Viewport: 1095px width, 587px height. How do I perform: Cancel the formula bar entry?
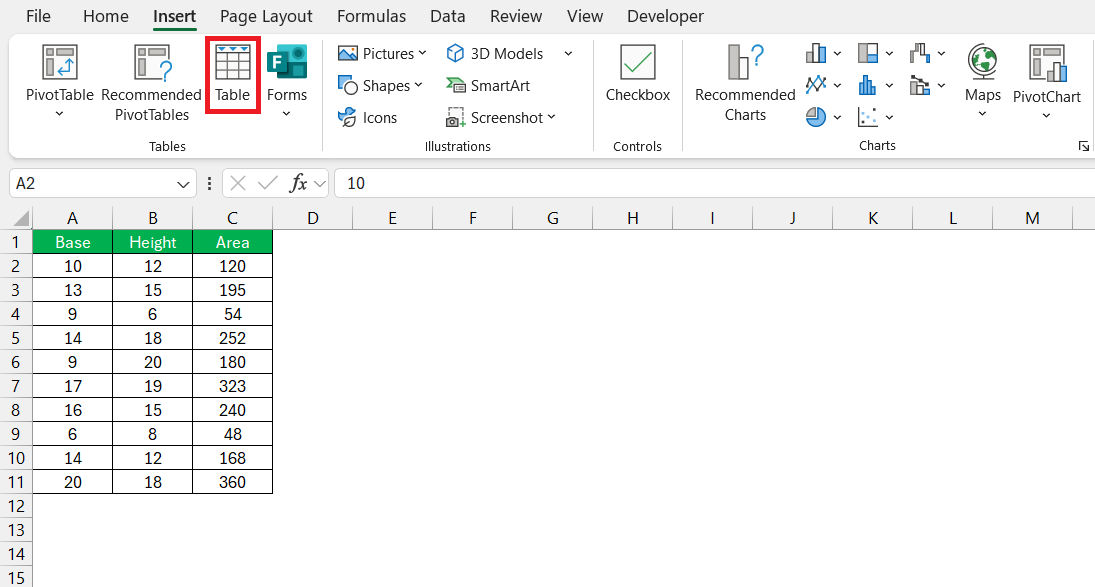point(237,184)
